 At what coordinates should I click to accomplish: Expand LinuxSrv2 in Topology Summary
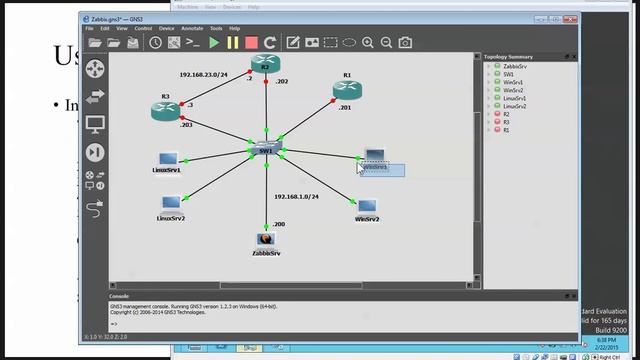[489, 106]
